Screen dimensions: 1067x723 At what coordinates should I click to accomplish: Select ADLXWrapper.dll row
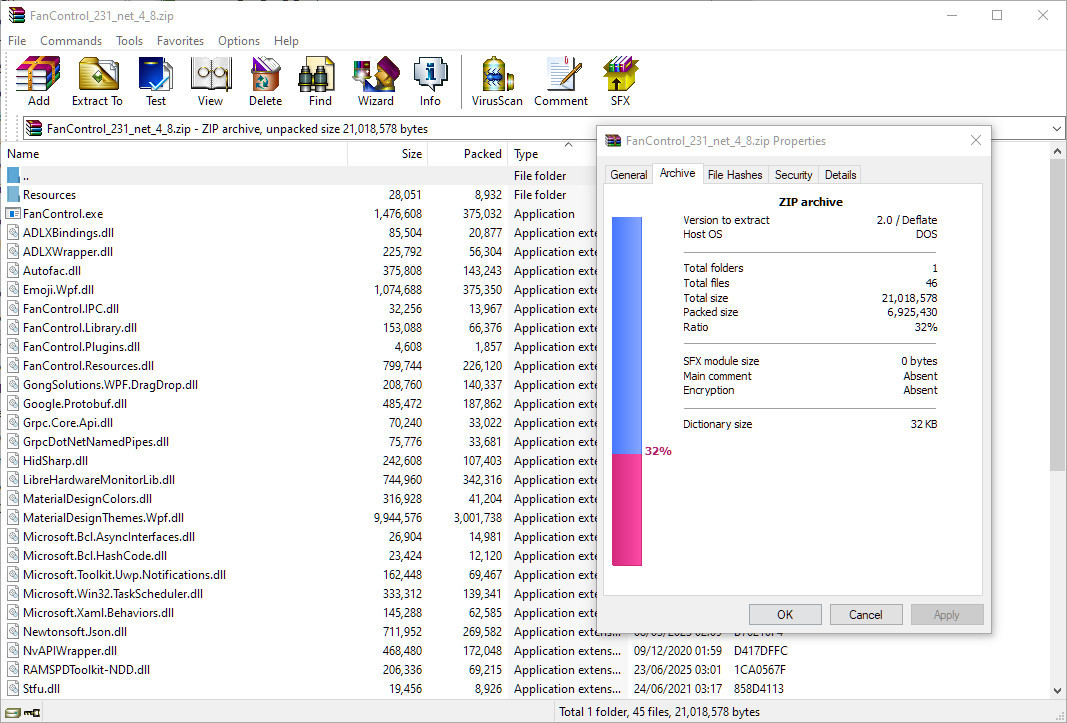(x=300, y=252)
